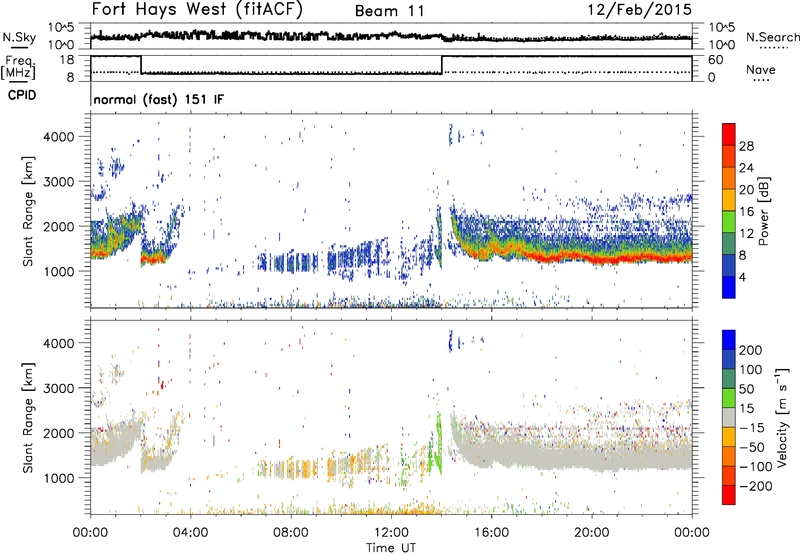Viewport: 800px width, 554px height.
Task: Click the blue bottom of the Power color bar
Action: pyautogui.click(x=729, y=287)
